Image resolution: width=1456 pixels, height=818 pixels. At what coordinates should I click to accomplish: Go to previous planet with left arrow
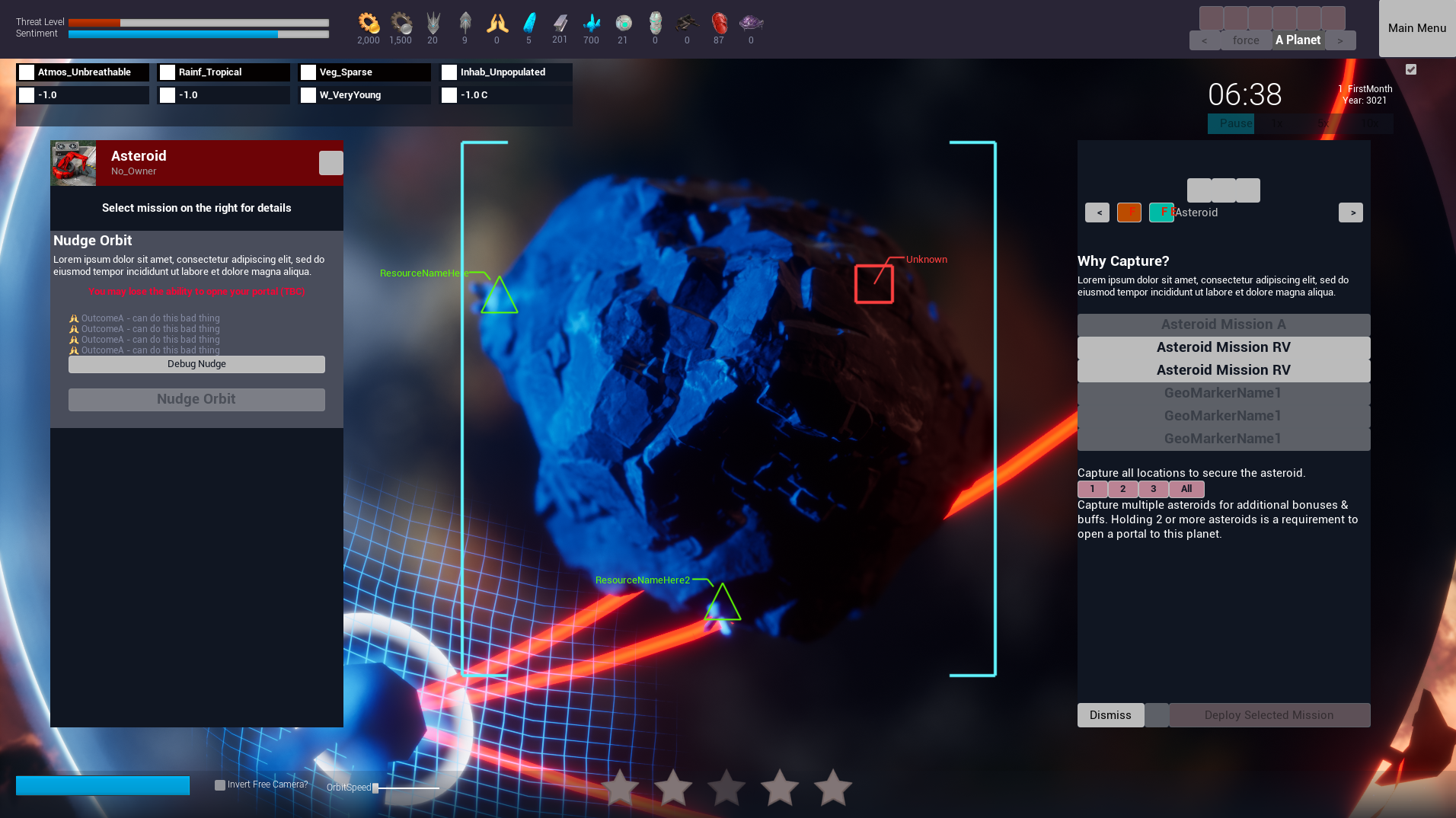coord(1204,40)
